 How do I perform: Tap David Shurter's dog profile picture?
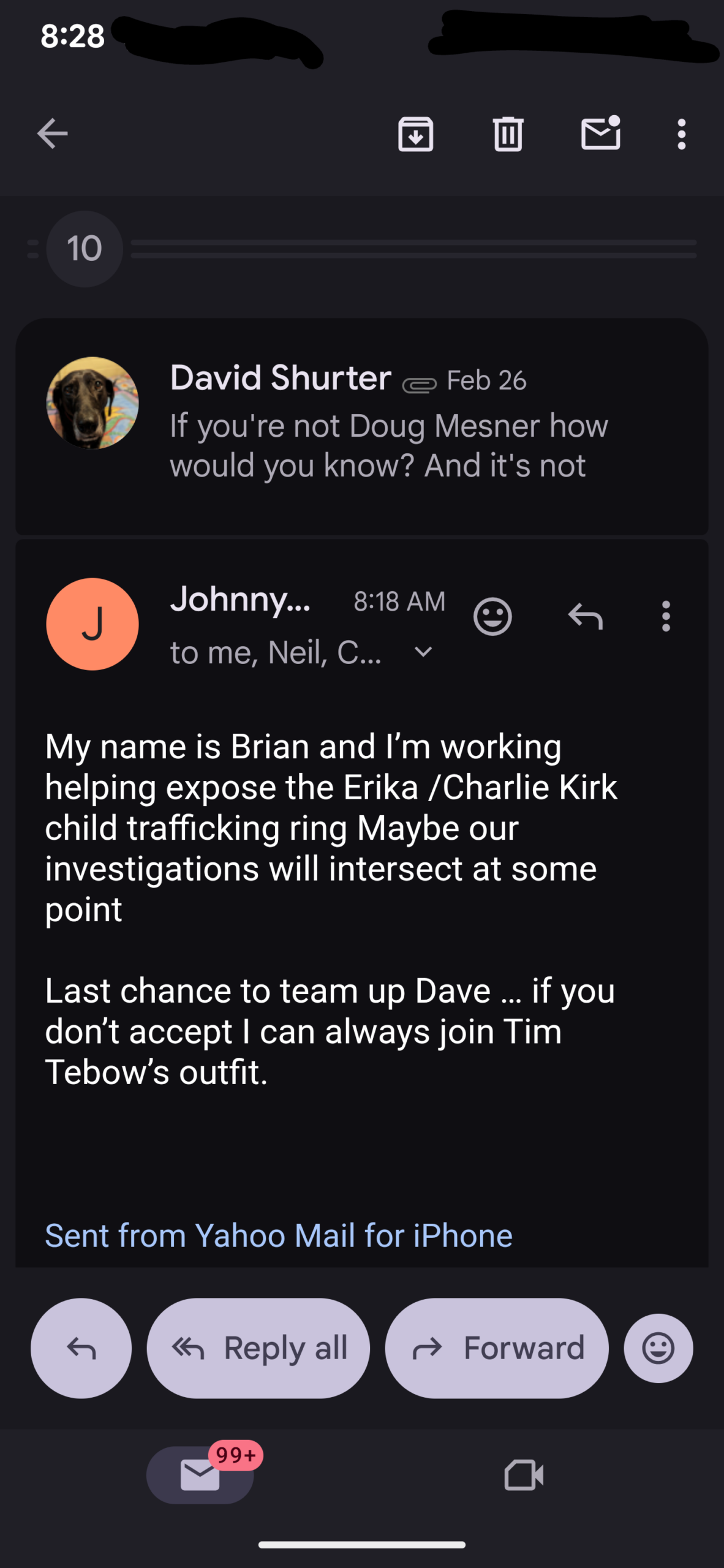(x=92, y=403)
